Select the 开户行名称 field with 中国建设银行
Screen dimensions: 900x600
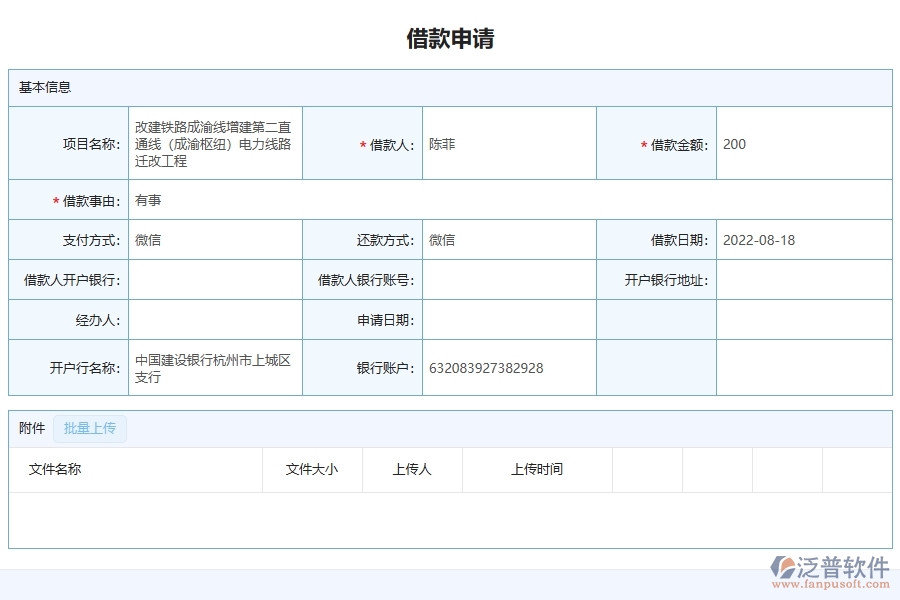point(215,367)
